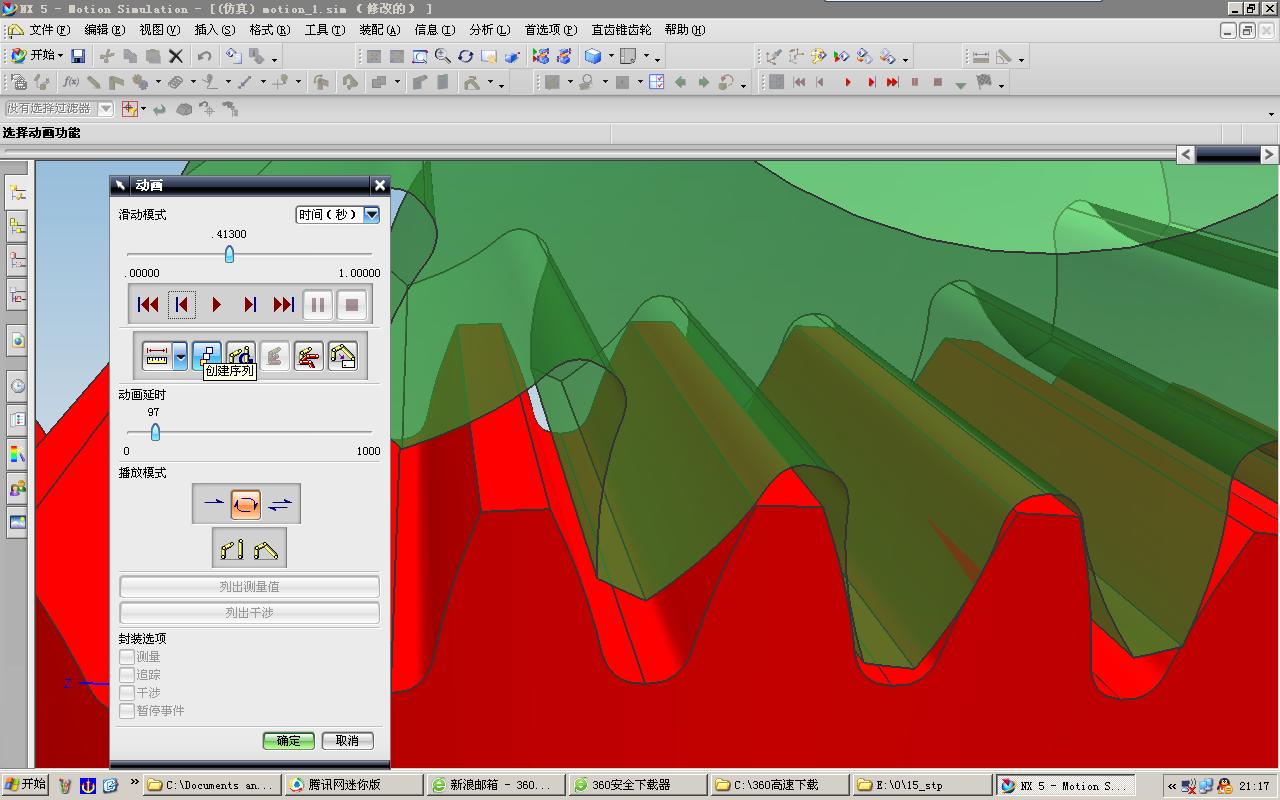
Task: Click the f(x) expressions icon
Action: click(x=70, y=82)
